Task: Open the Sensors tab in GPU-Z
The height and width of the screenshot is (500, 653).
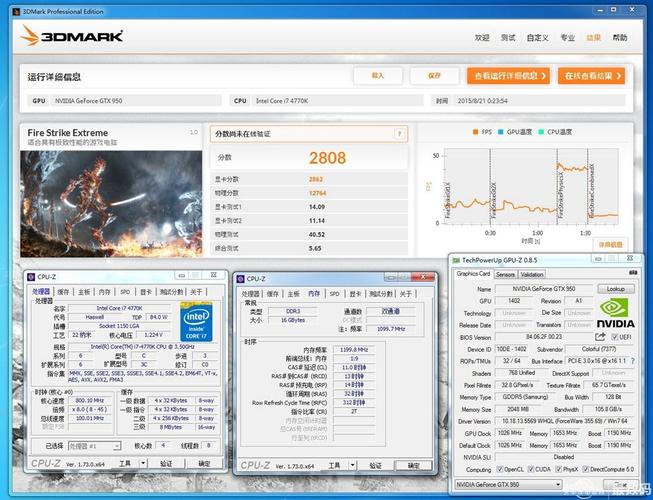Action: (506, 274)
